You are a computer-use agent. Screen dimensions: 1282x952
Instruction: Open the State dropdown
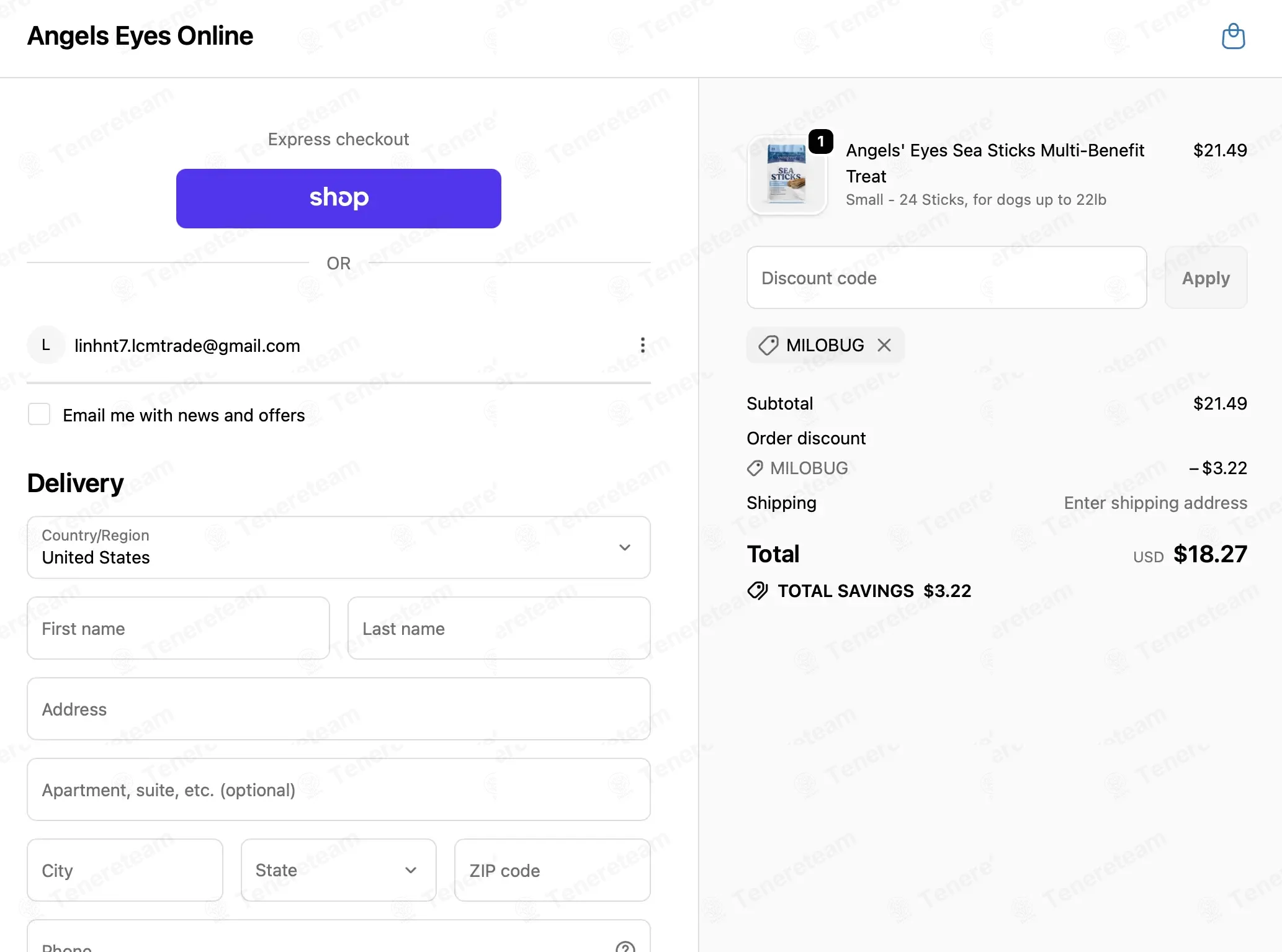pos(338,870)
